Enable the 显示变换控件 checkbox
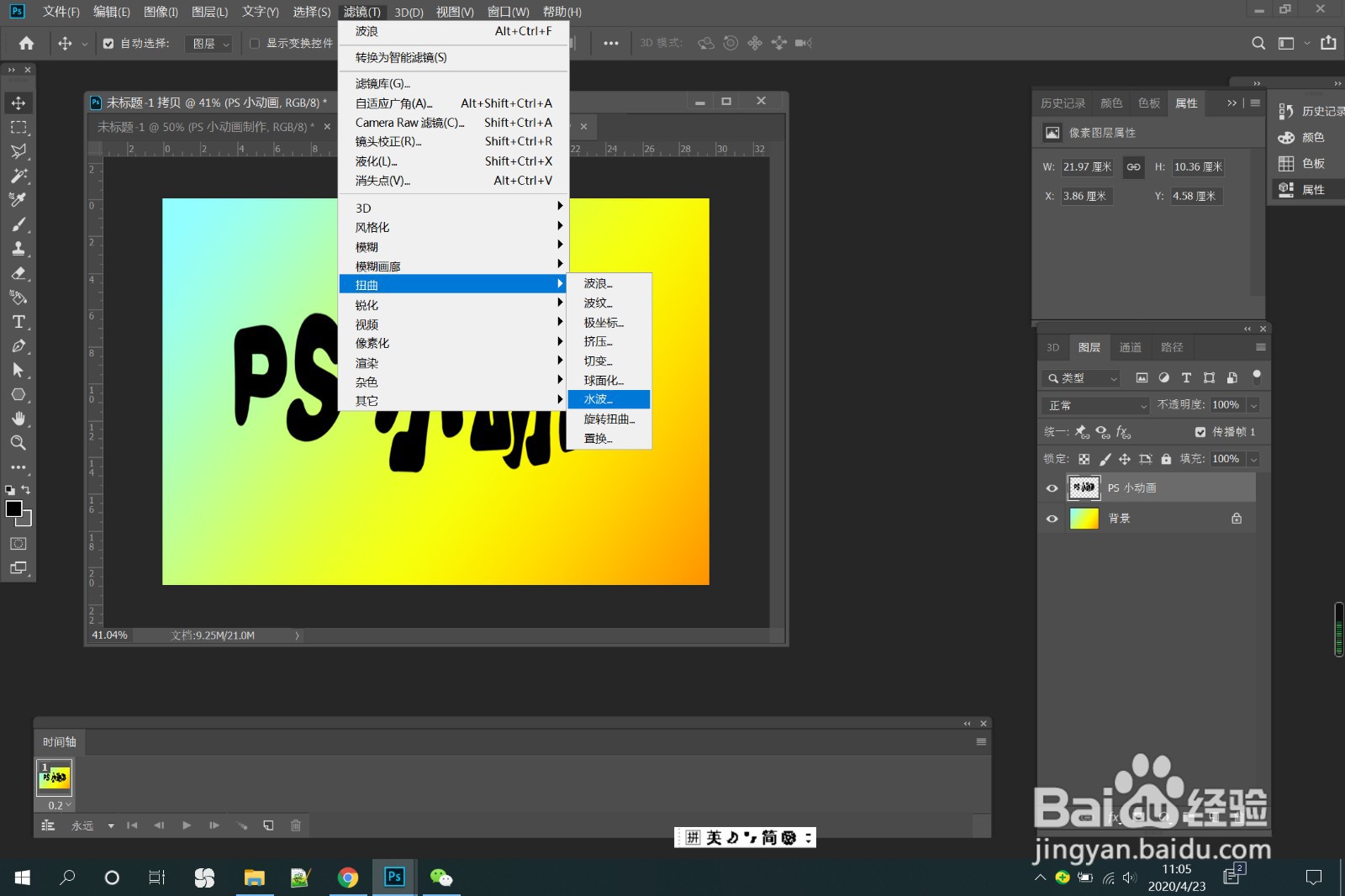The height and width of the screenshot is (896, 1345). 255,43
